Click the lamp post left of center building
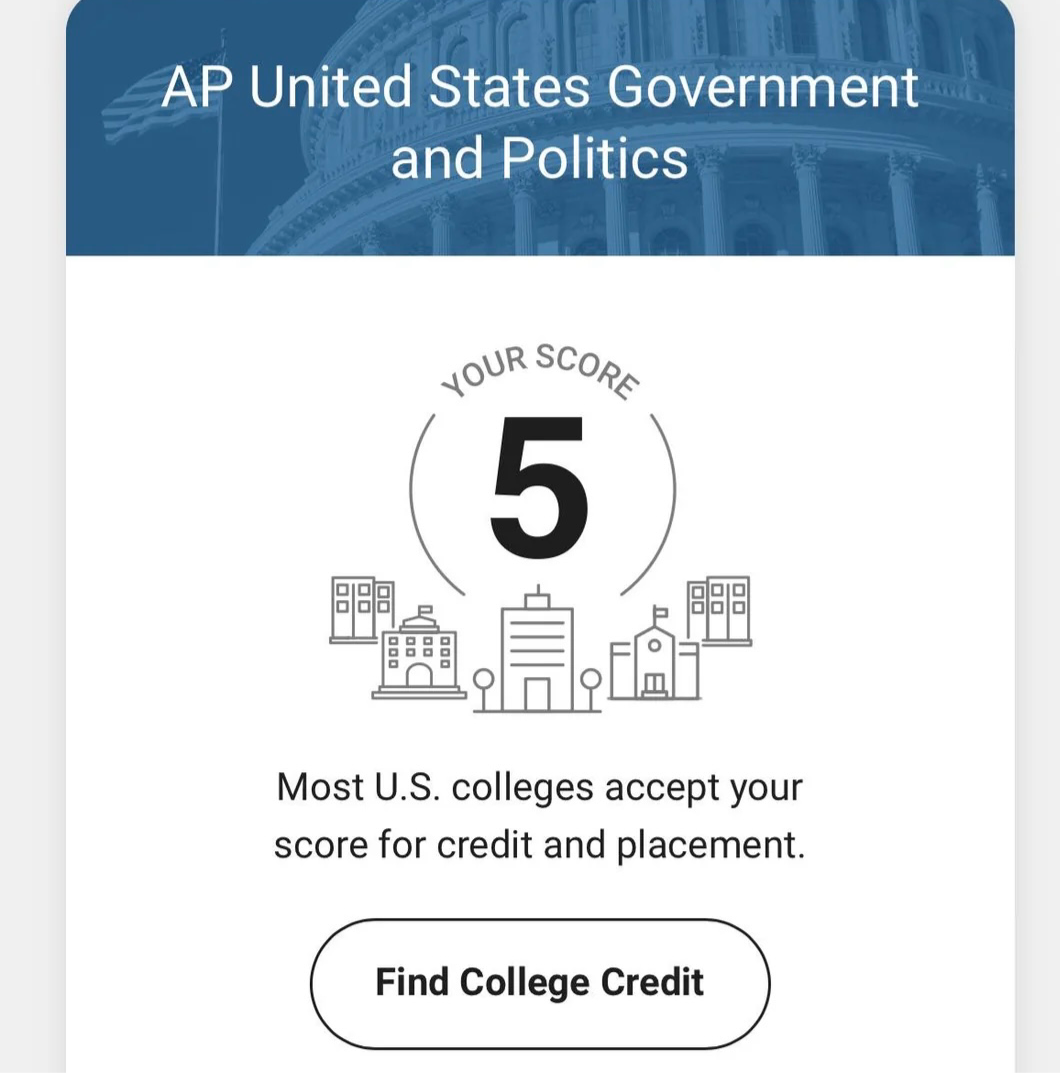Viewport: 1060px width, 1073px height. point(484,688)
